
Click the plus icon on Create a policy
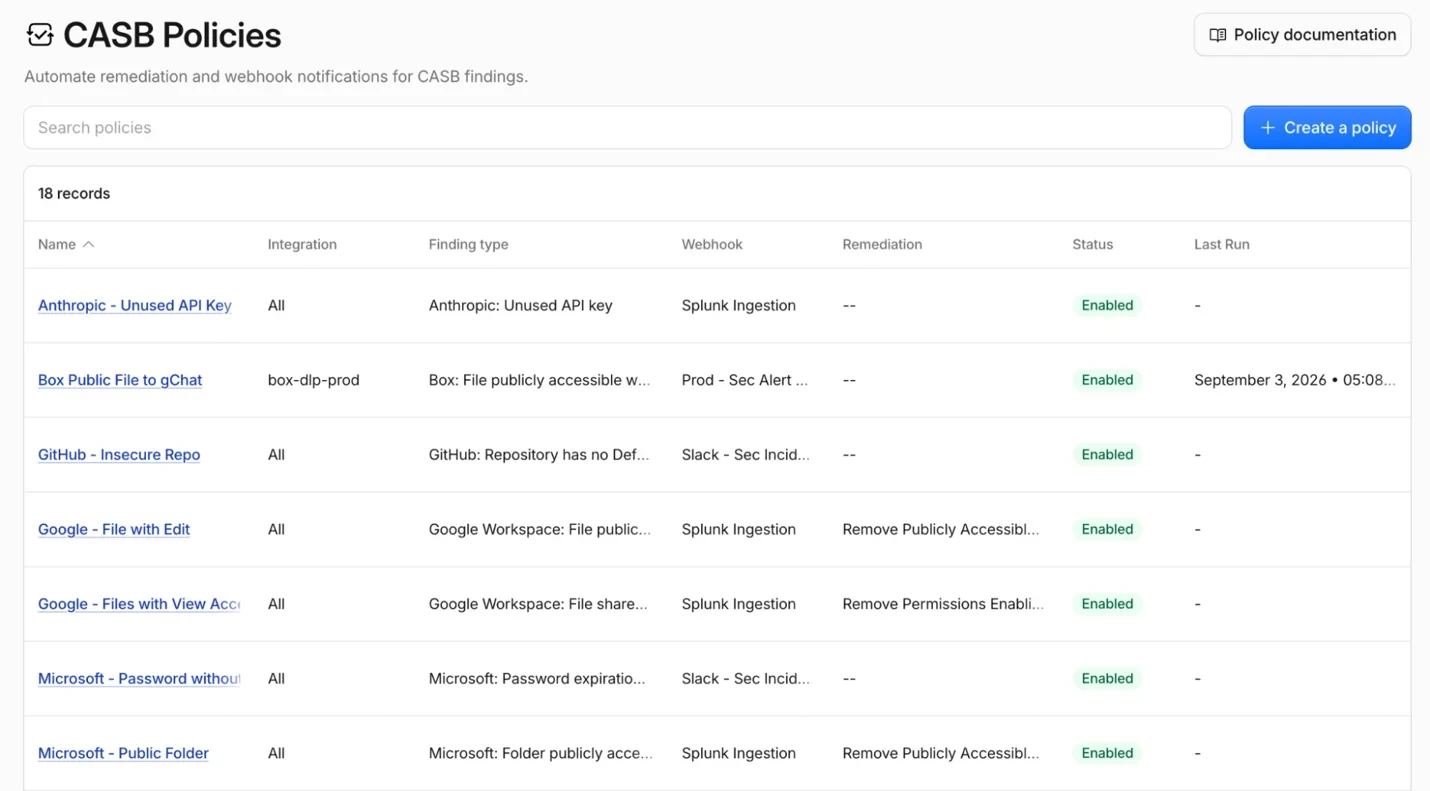[x=1267, y=128]
